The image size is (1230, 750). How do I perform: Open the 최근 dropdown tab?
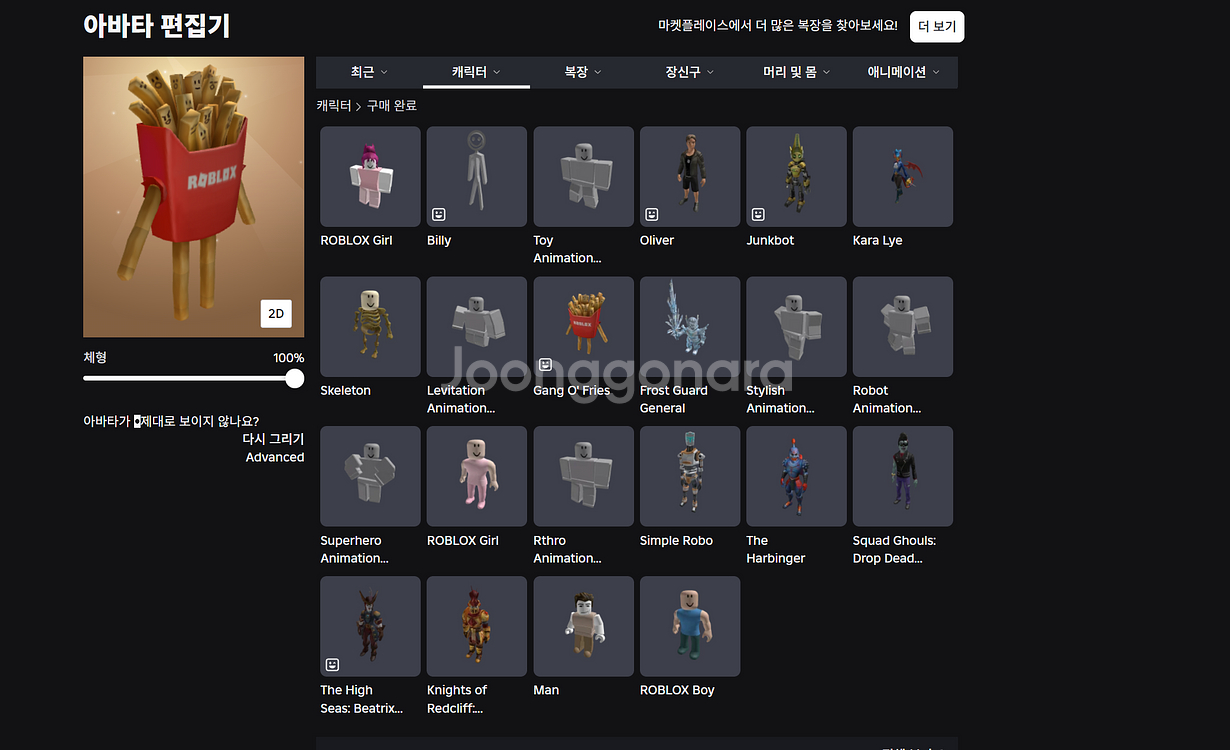(x=369, y=72)
